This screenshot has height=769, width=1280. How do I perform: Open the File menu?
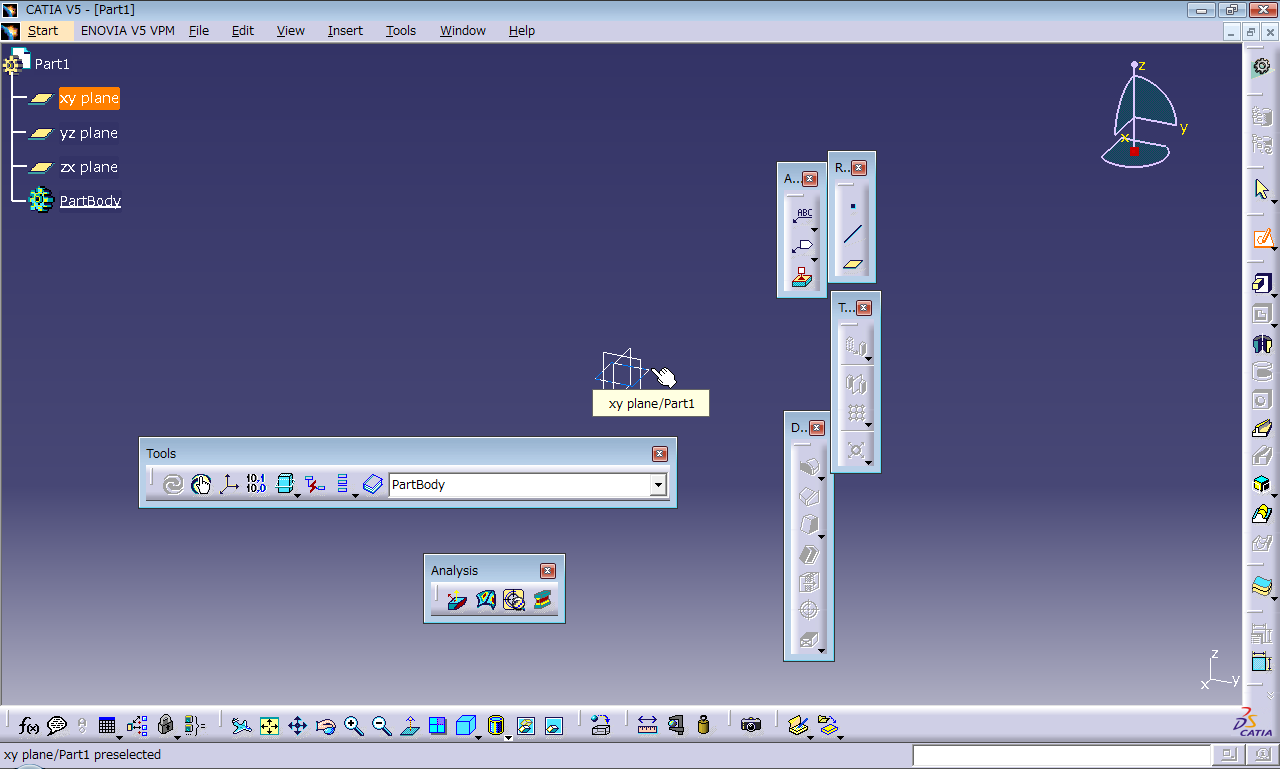click(x=199, y=31)
